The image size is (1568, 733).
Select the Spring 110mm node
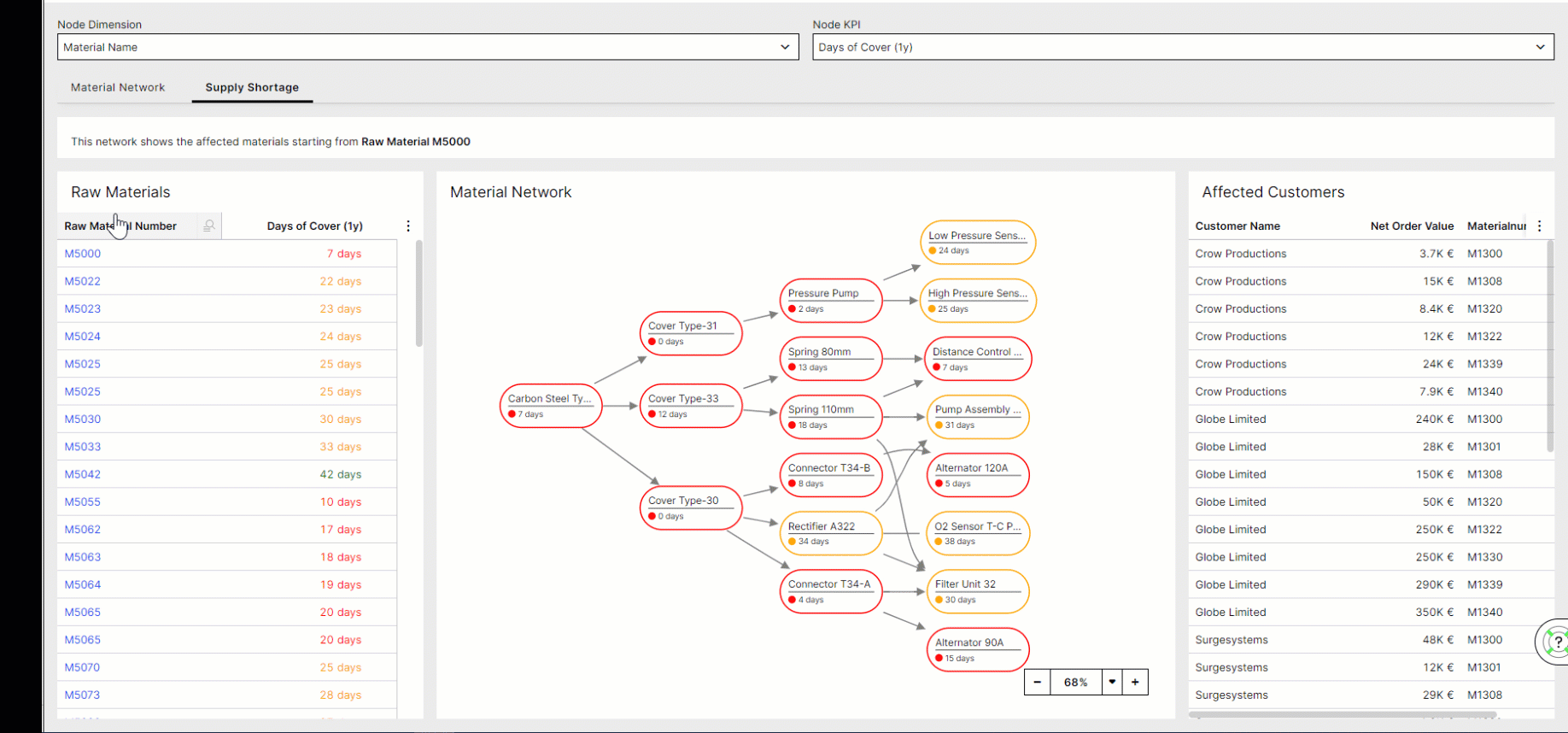click(x=831, y=417)
